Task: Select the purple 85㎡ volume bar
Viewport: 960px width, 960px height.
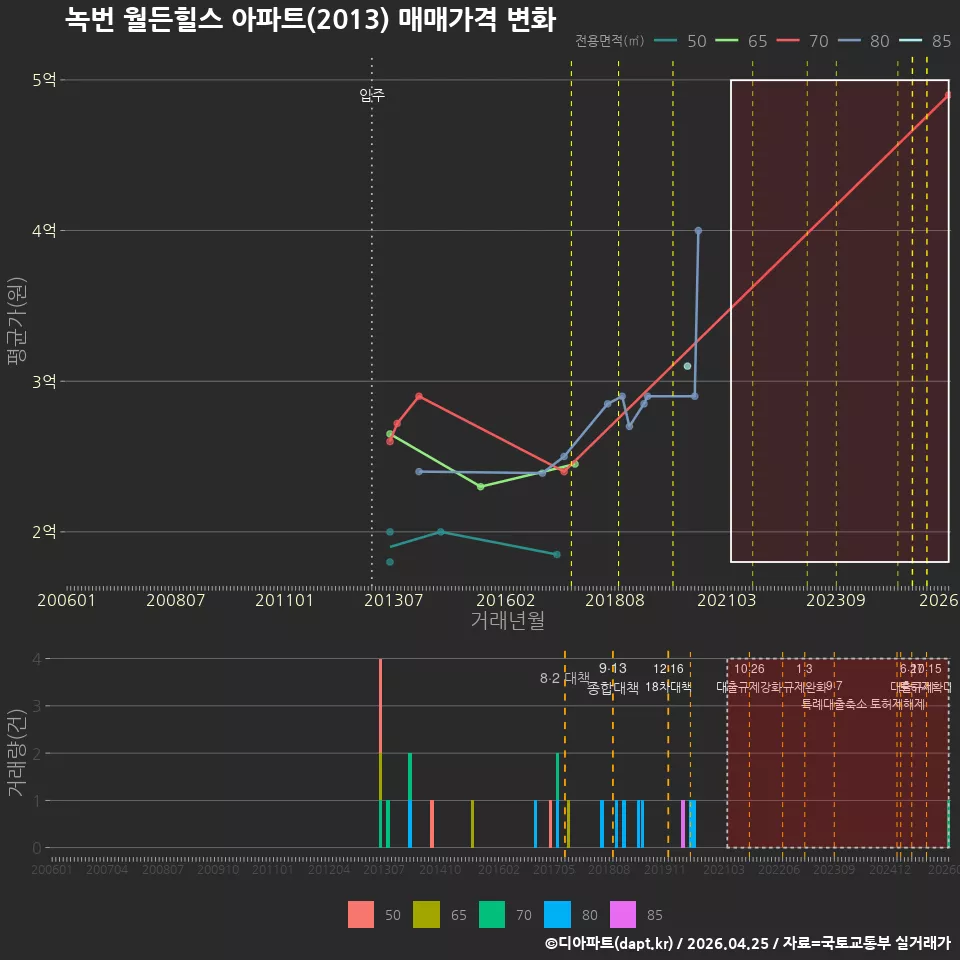Action: [x=683, y=824]
